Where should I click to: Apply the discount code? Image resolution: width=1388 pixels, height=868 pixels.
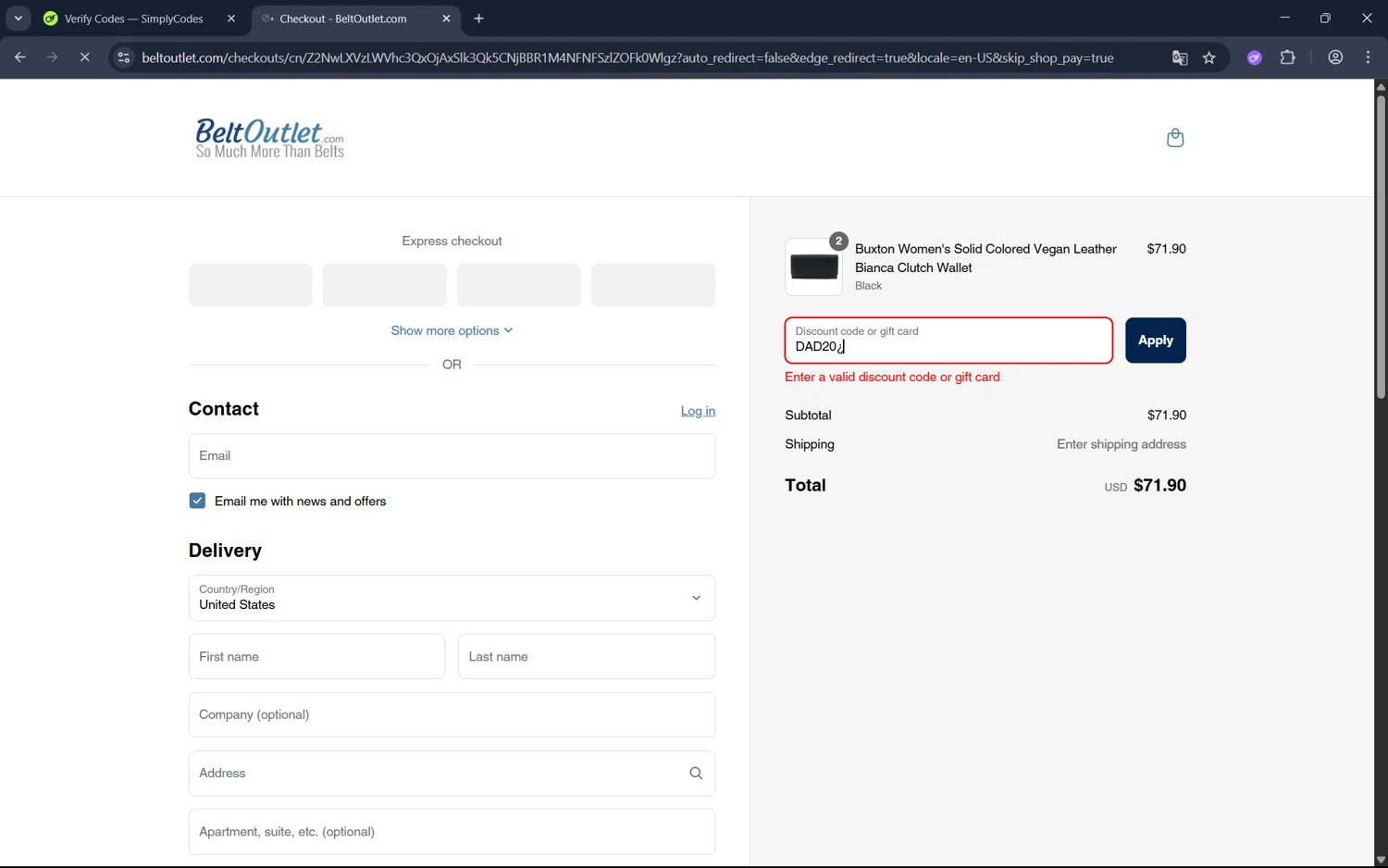(1156, 341)
